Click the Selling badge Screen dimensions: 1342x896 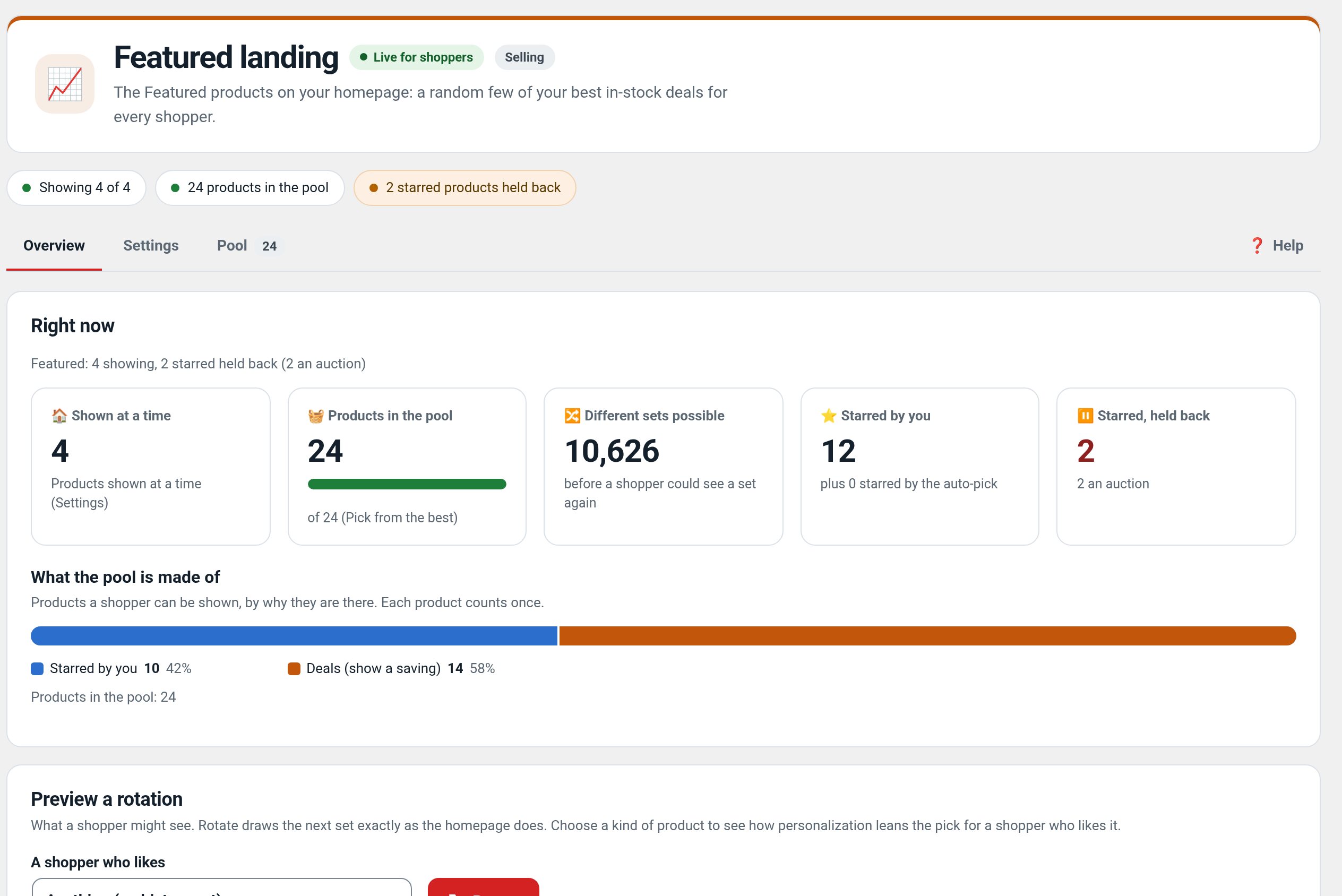coord(524,57)
